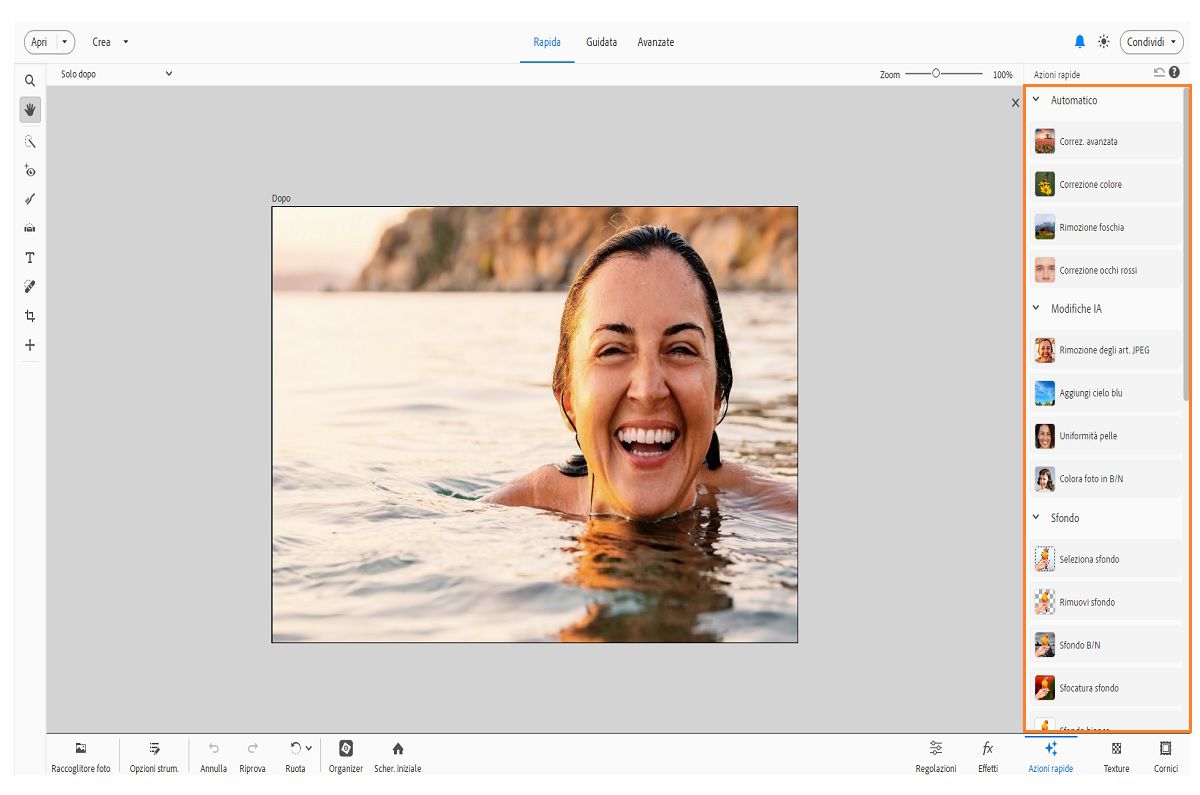Viewport: 1200px width, 795px height.
Task: Collapse the Modifiche IA section
Action: 1036,309
